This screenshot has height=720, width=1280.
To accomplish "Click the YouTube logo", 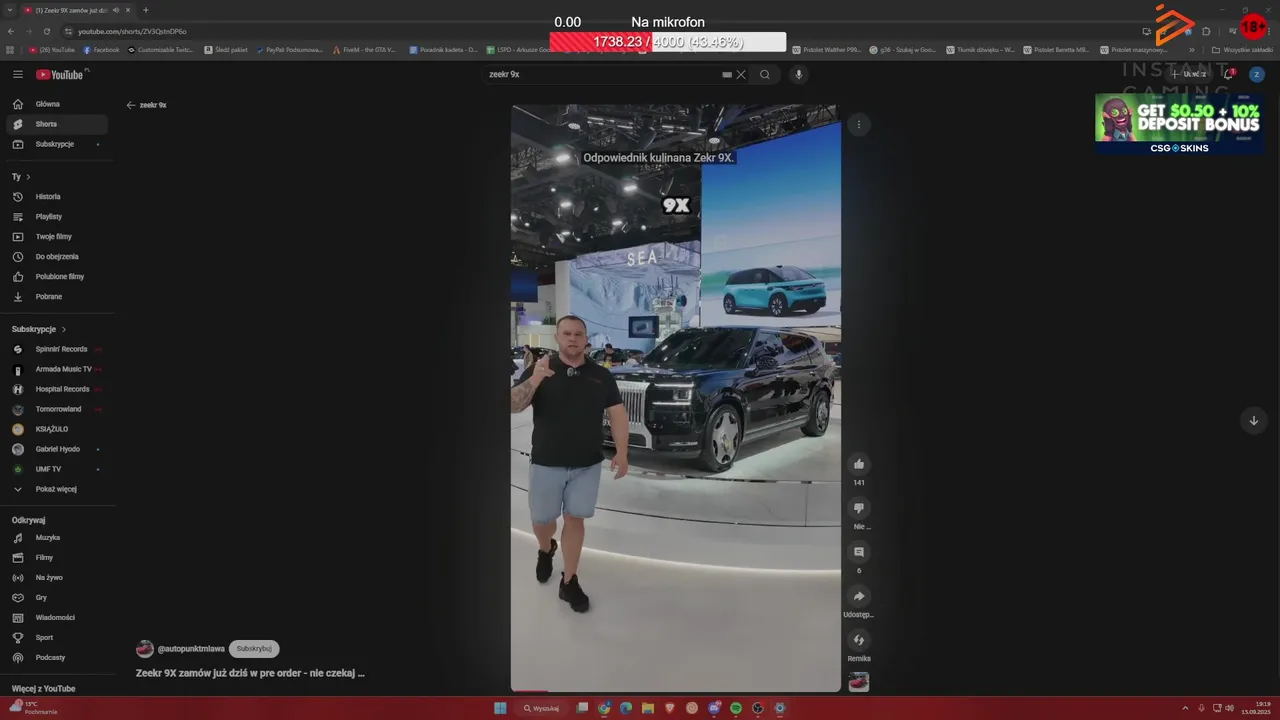I will click(61, 74).
